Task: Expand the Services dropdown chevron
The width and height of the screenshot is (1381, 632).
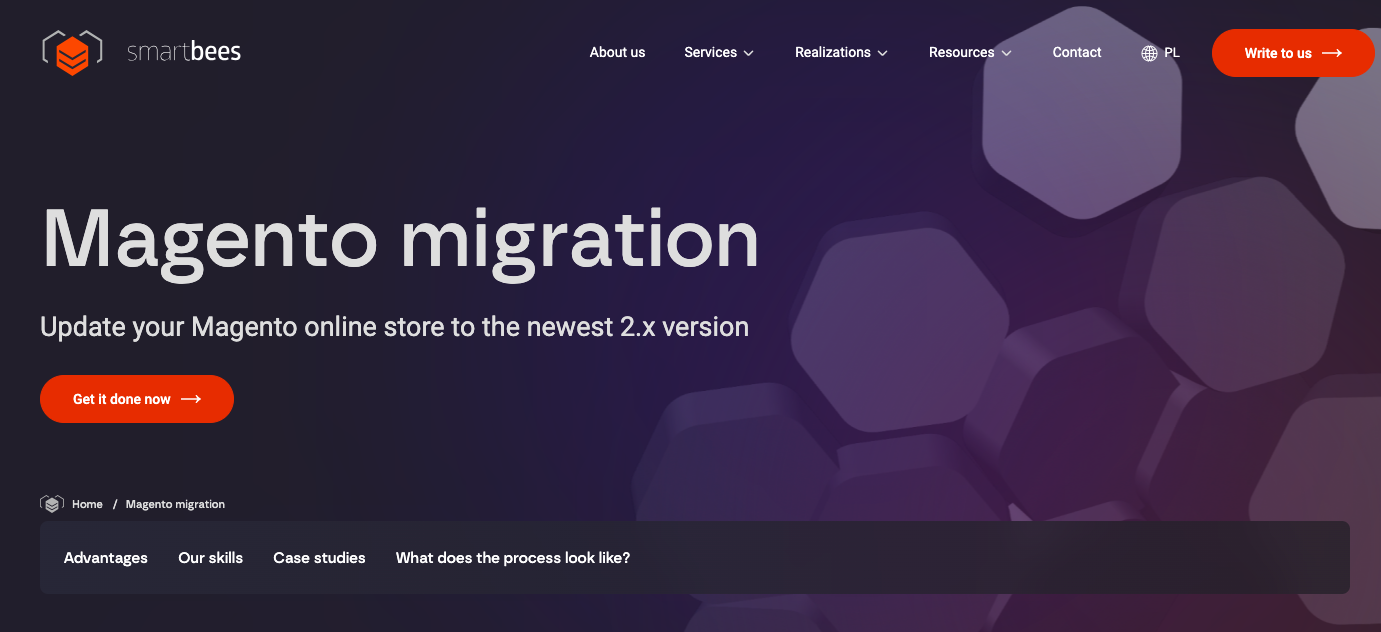Action: (x=748, y=53)
